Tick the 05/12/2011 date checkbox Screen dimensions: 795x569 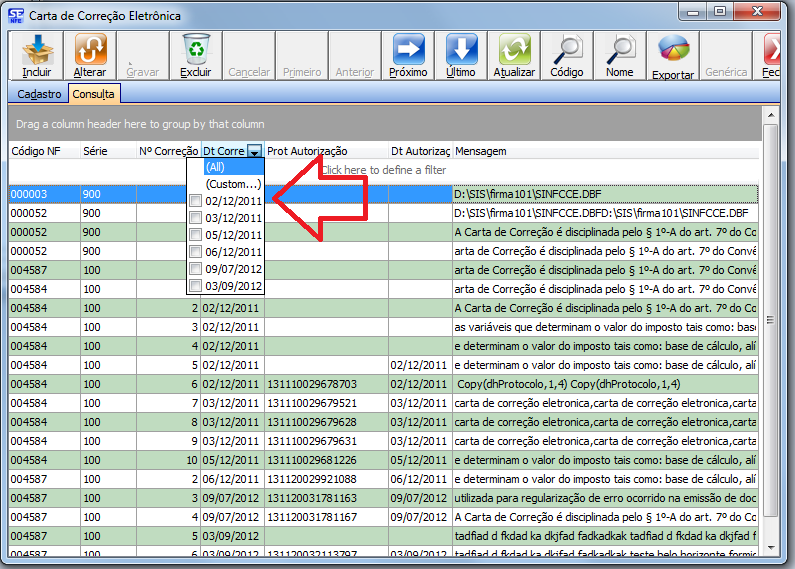click(196, 235)
